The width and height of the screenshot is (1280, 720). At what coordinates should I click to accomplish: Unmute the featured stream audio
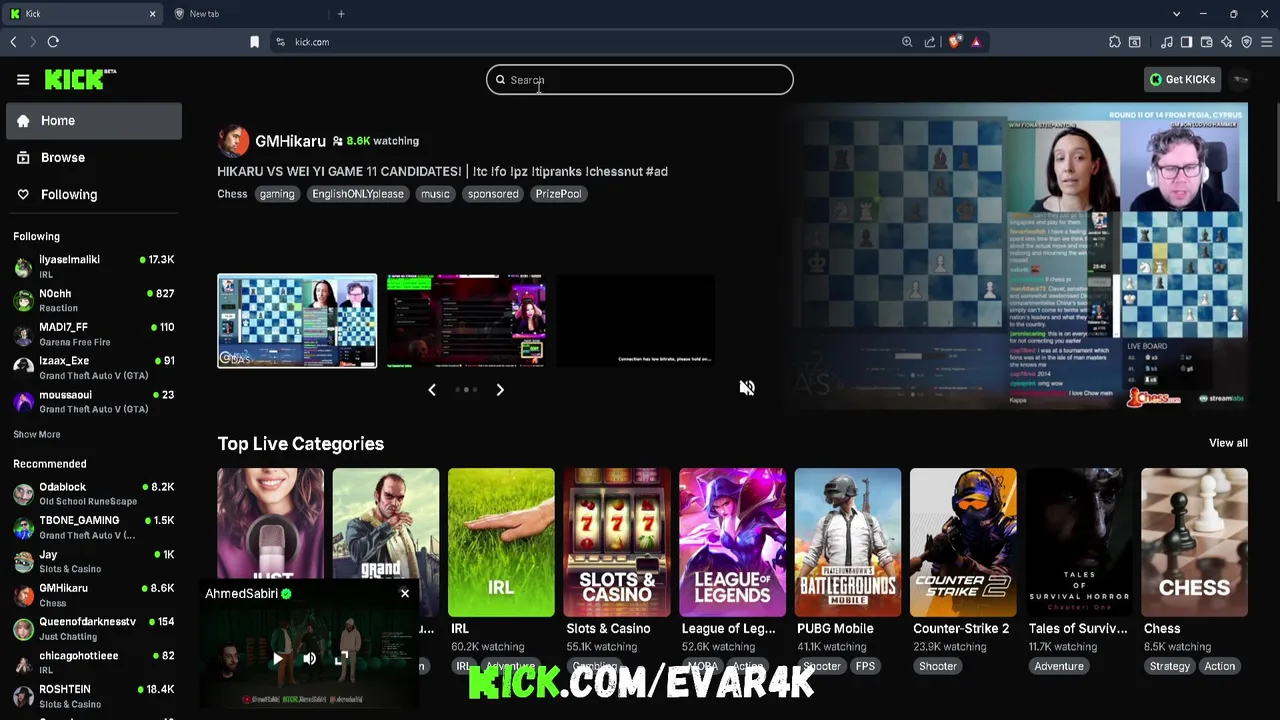747,388
